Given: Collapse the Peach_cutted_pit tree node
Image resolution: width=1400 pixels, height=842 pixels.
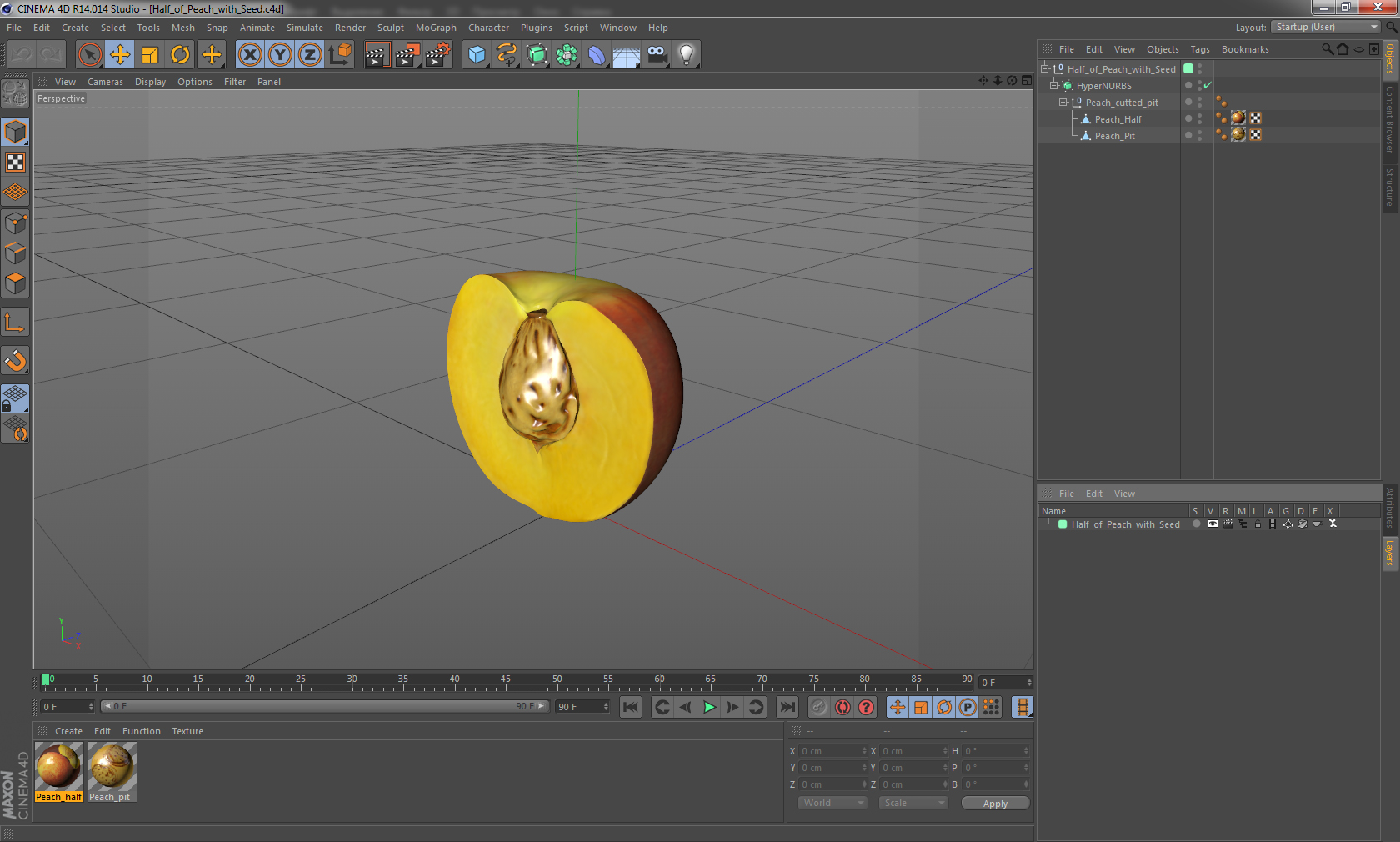Looking at the screenshot, I should (x=1062, y=102).
